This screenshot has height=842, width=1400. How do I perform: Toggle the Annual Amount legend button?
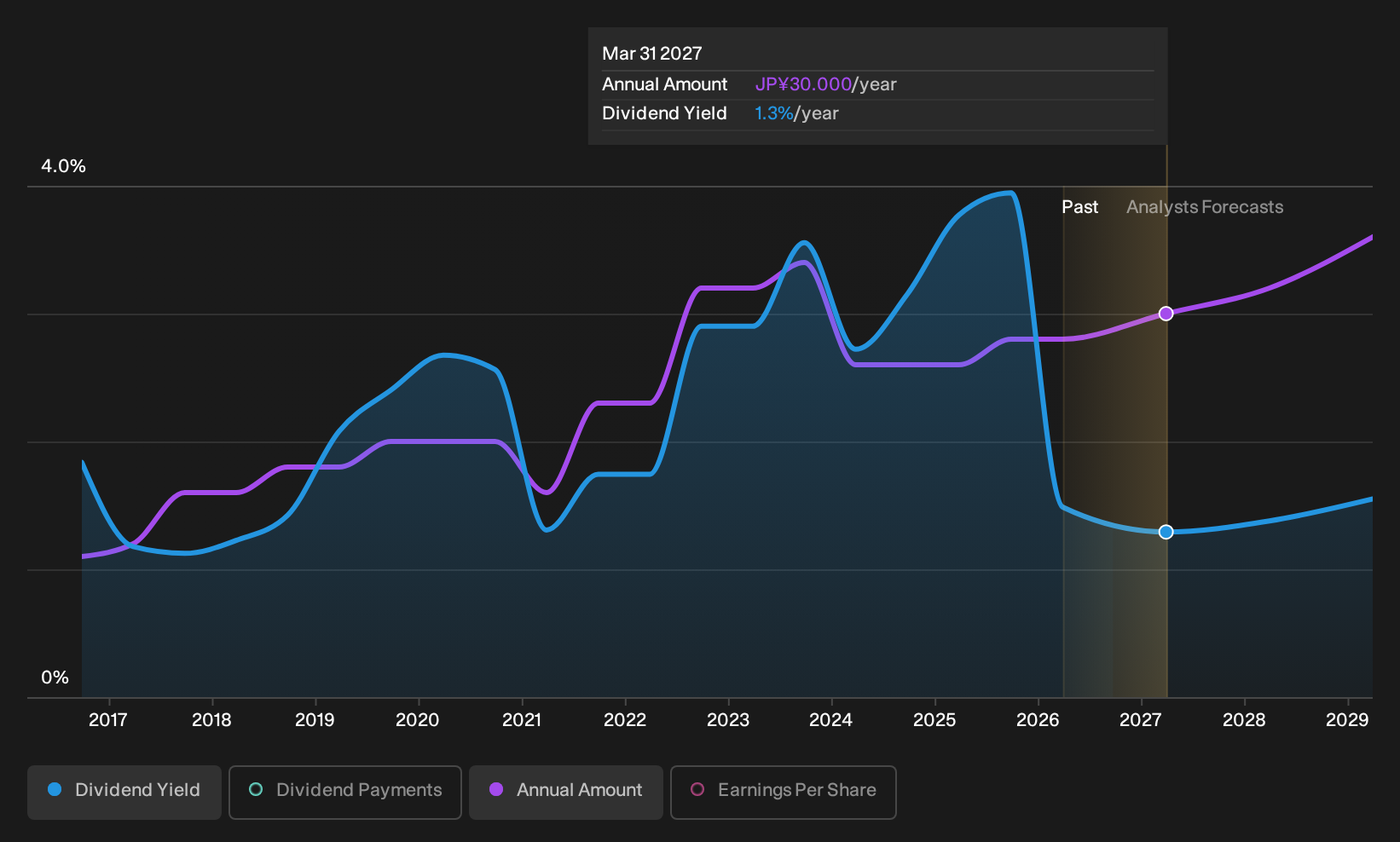coord(566,792)
